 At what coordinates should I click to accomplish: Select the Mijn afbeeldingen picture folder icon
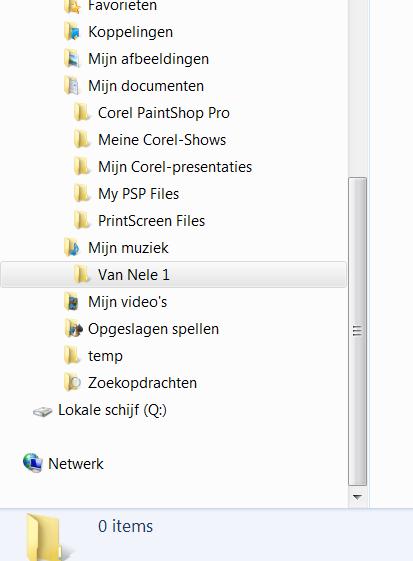coord(72,59)
